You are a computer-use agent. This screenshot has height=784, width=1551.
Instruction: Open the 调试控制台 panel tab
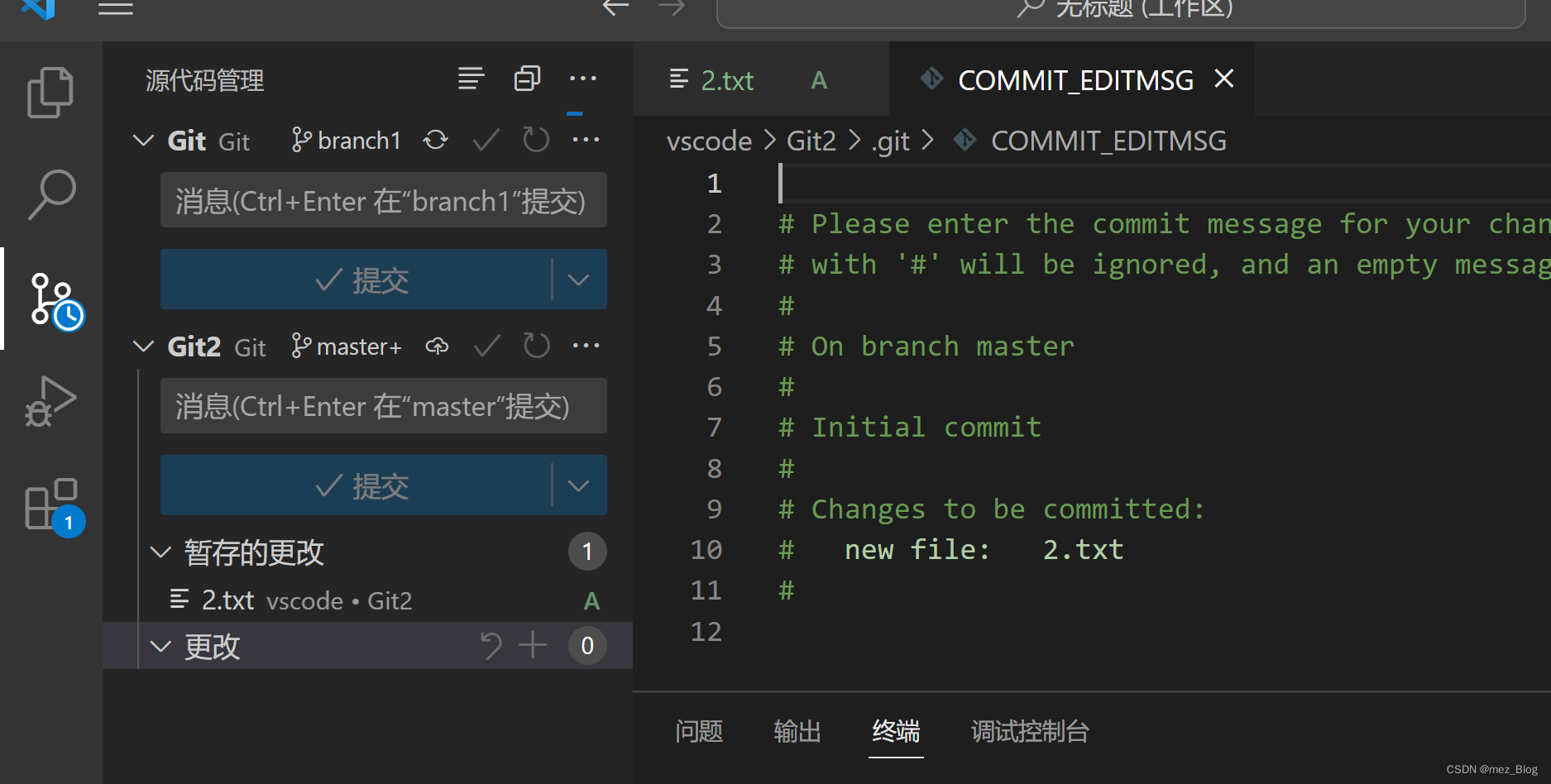pos(1030,731)
